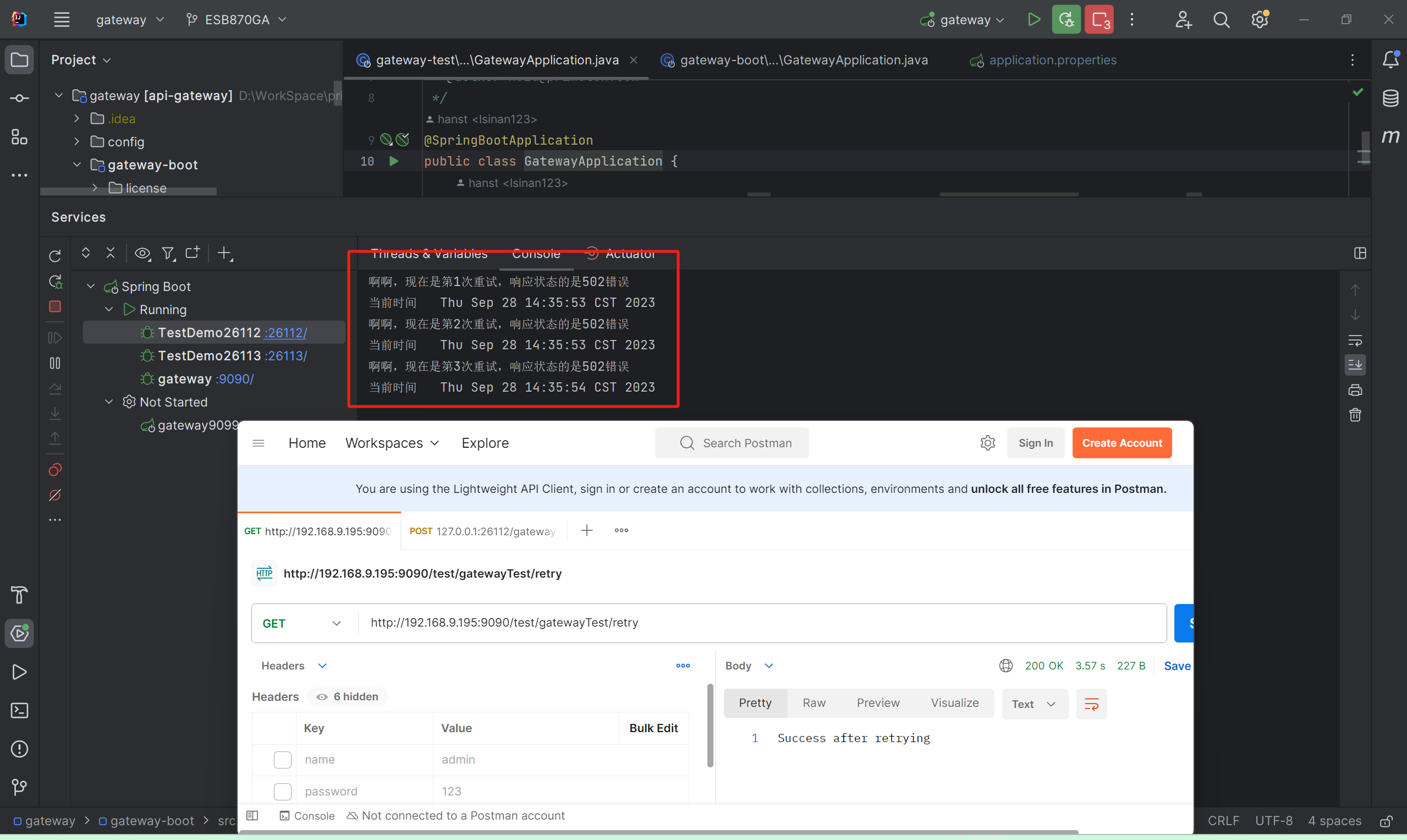The height and width of the screenshot is (840, 1407).
Task: Open the Text format dropdown
Action: pos(1034,704)
